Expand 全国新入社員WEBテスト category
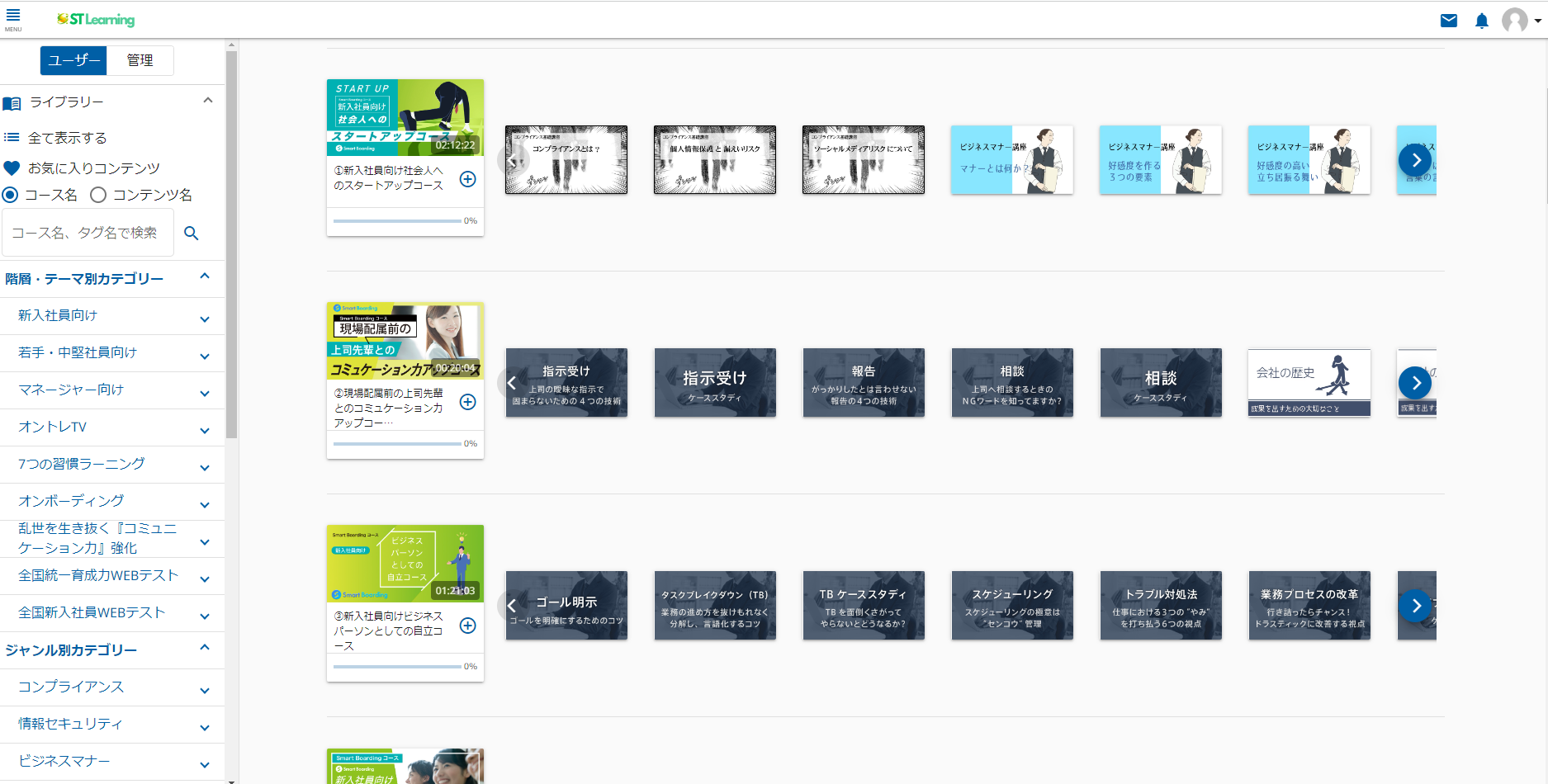The width and height of the screenshot is (1548, 784). [205, 616]
